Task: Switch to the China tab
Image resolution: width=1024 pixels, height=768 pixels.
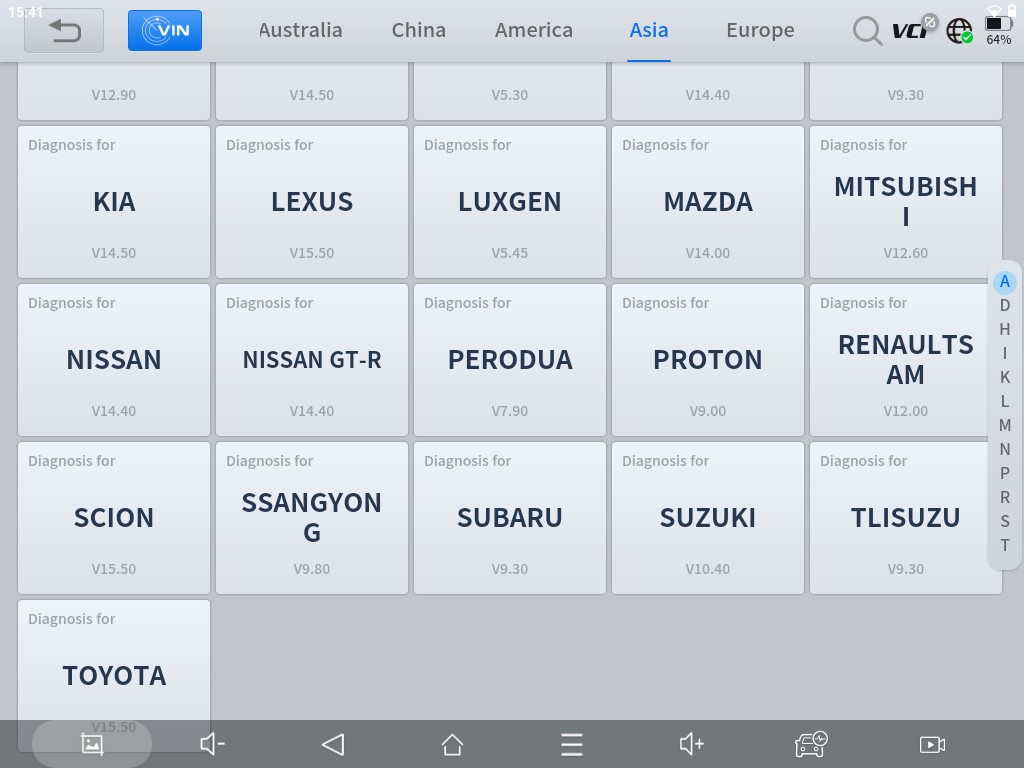Action: pyautogui.click(x=418, y=30)
